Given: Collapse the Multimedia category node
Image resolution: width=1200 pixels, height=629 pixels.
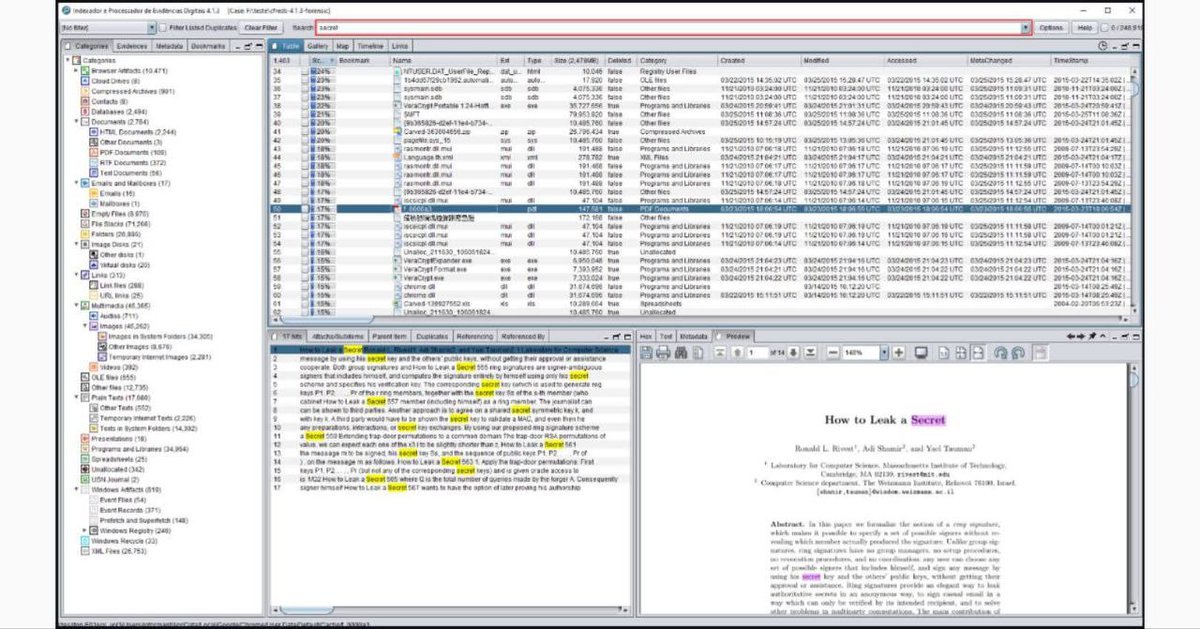Looking at the screenshot, I should (77, 305).
